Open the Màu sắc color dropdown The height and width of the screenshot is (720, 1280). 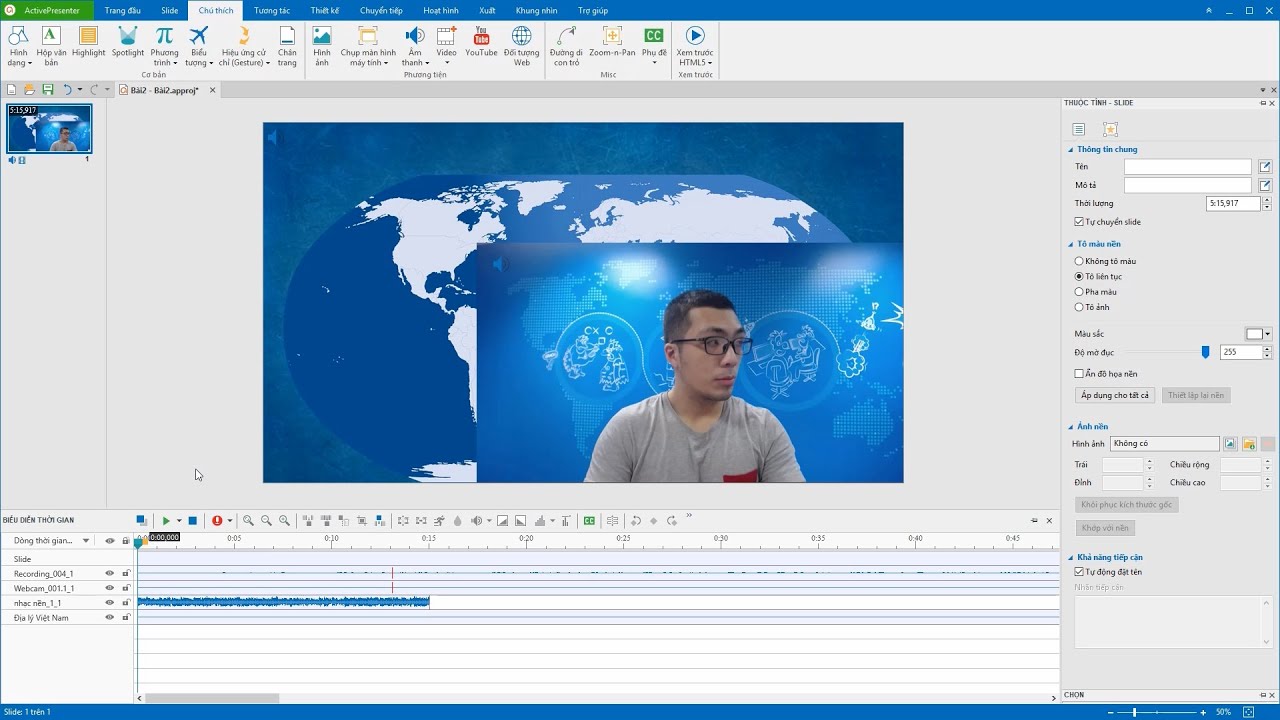[x=1267, y=334]
